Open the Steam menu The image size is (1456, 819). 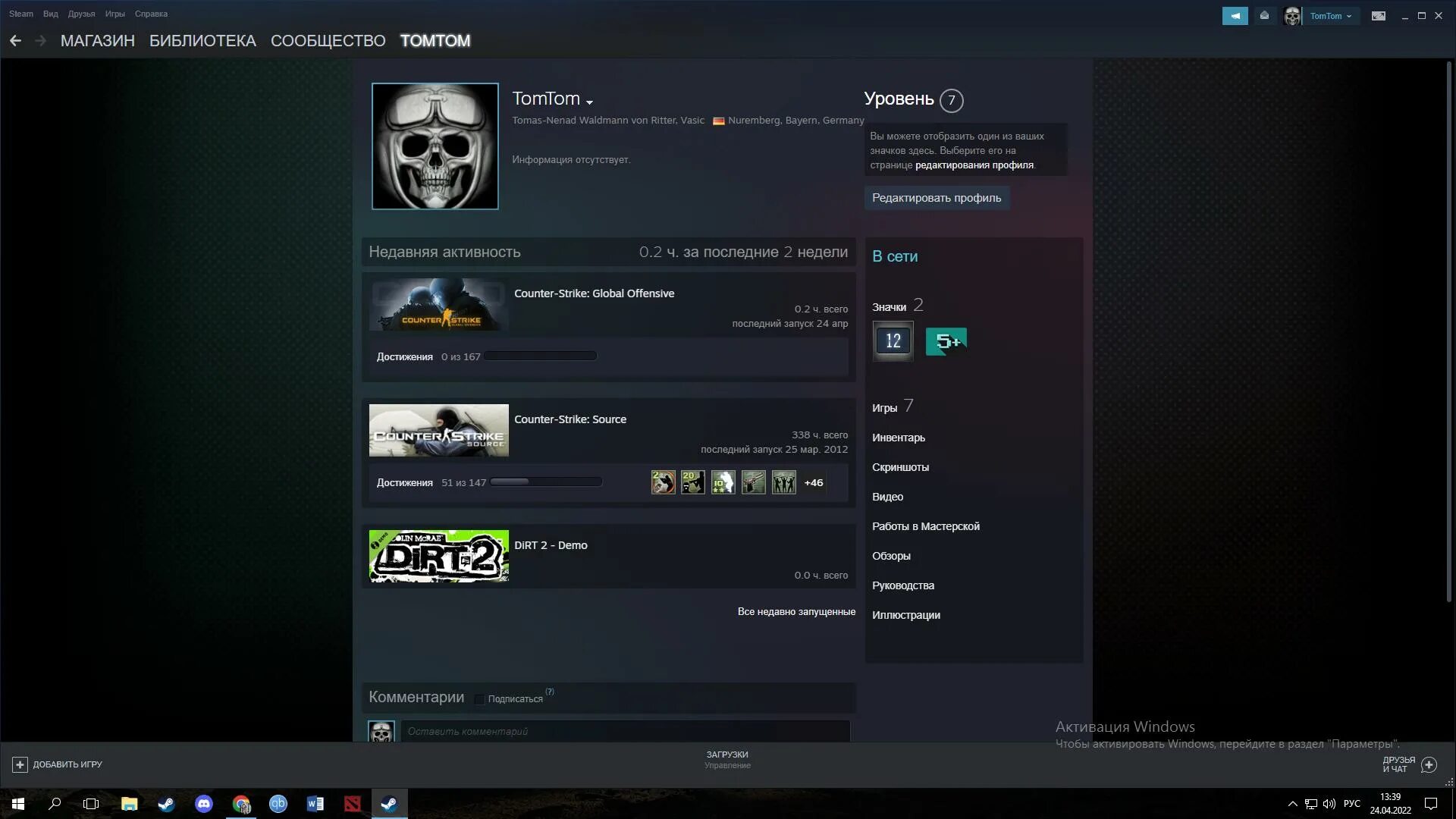point(21,14)
